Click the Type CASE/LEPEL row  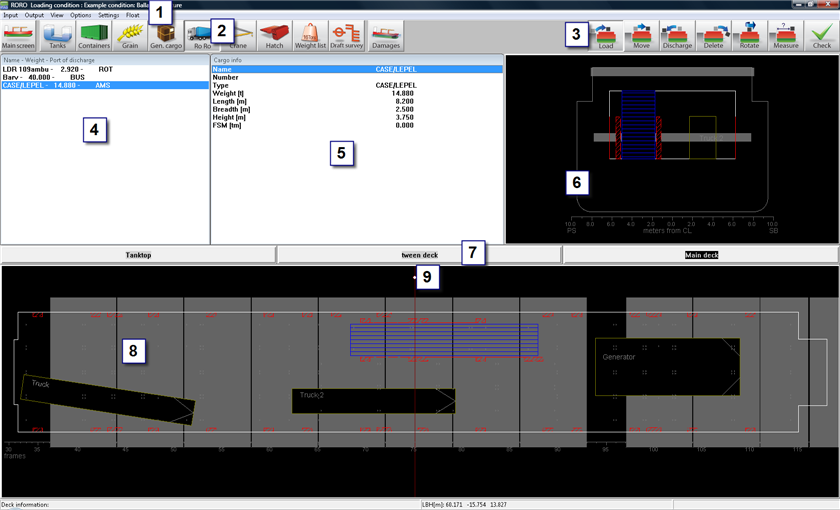[x=357, y=85]
